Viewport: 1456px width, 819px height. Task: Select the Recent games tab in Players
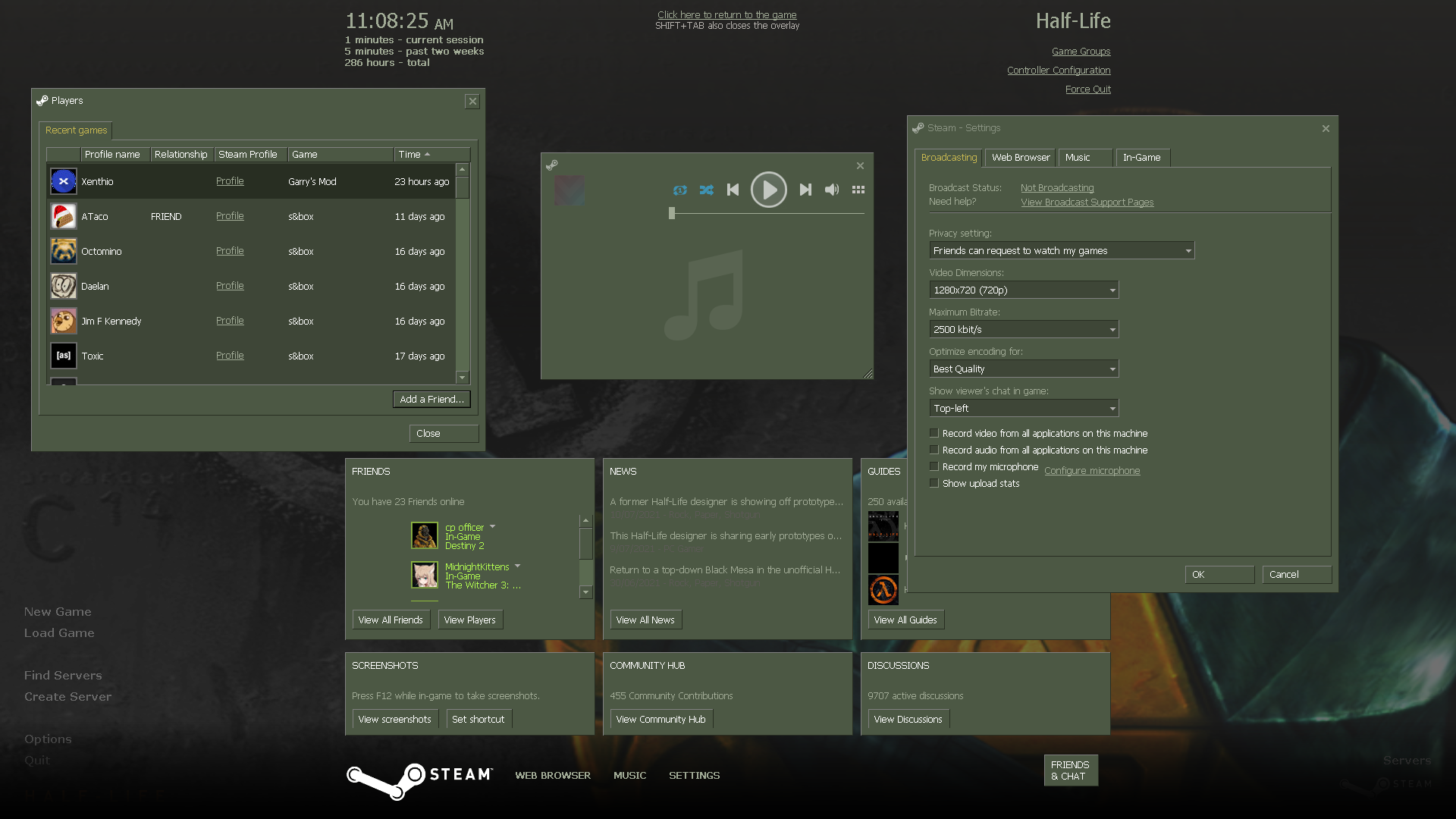tap(75, 130)
